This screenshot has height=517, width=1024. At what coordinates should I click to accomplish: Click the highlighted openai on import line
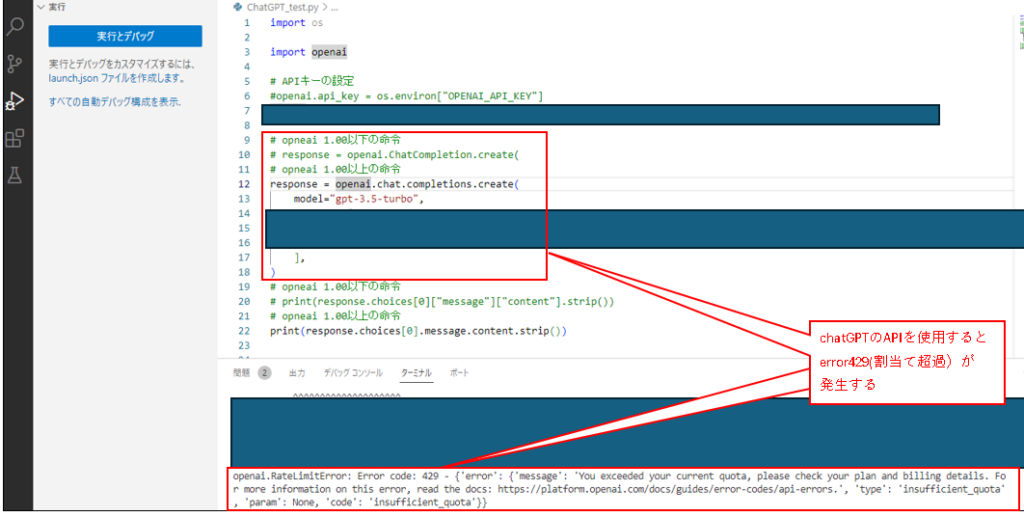tap(329, 52)
